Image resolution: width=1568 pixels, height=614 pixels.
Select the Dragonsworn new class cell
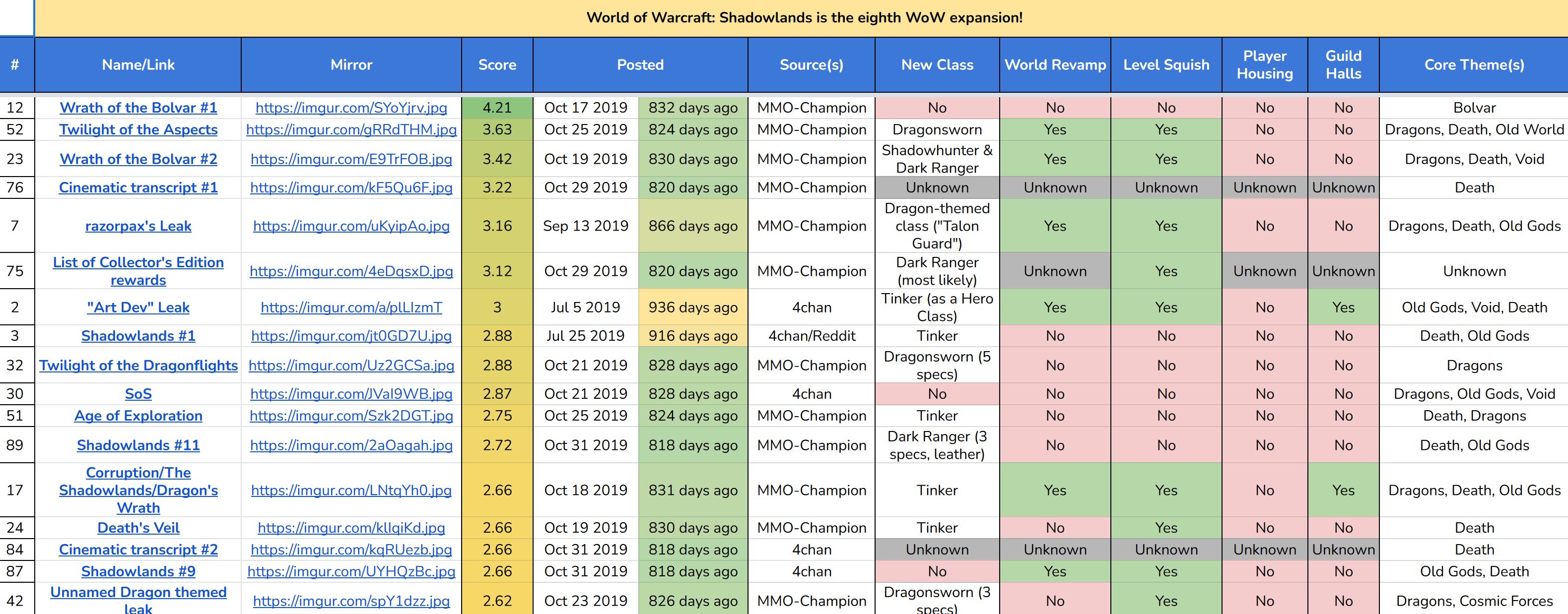(x=937, y=129)
